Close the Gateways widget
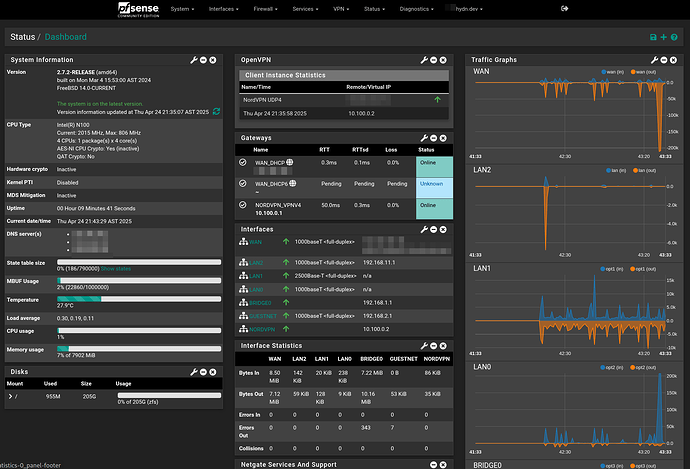This screenshot has width=690, height=469. (x=443, y=138)
